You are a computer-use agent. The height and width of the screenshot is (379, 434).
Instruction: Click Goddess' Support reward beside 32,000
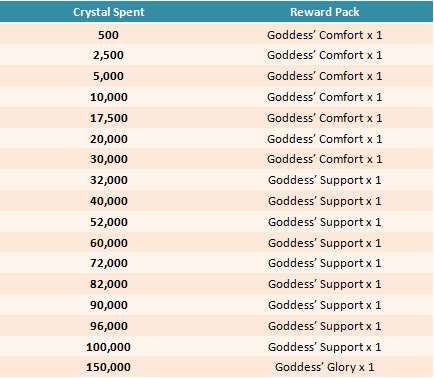(x=325, y=180)
